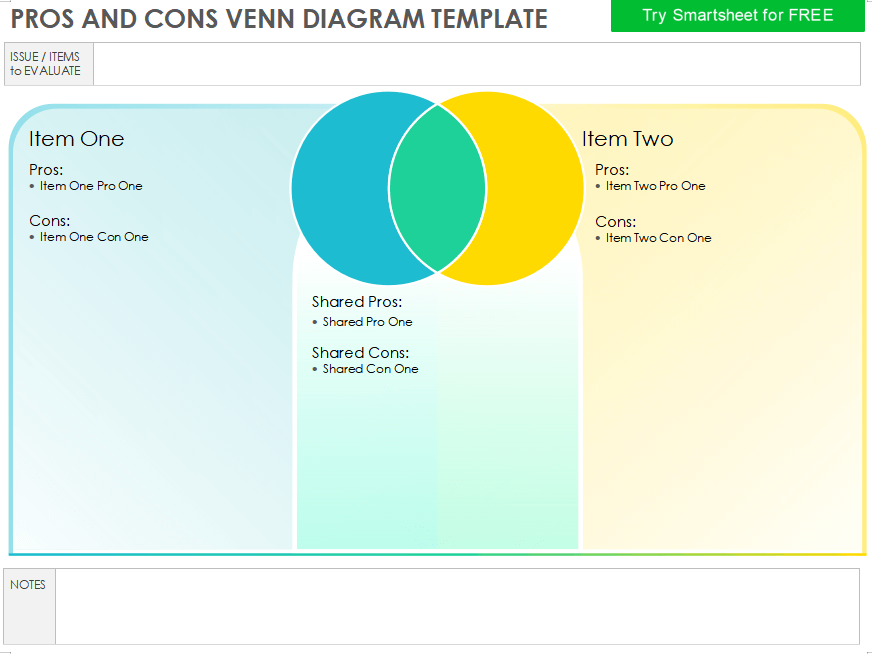Select the 'Cons:' label under Item Two

pos(616,222)
